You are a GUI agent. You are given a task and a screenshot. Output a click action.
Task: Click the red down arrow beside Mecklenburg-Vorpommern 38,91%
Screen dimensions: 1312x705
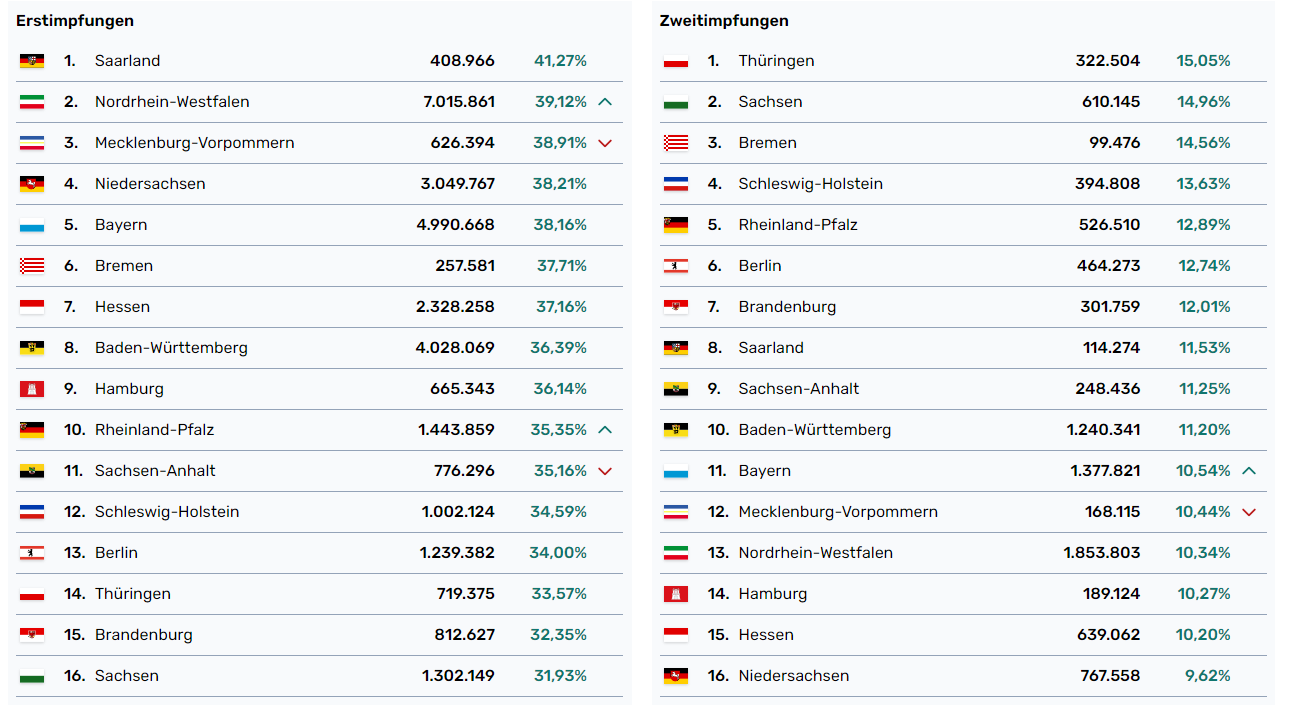(604, 143)
